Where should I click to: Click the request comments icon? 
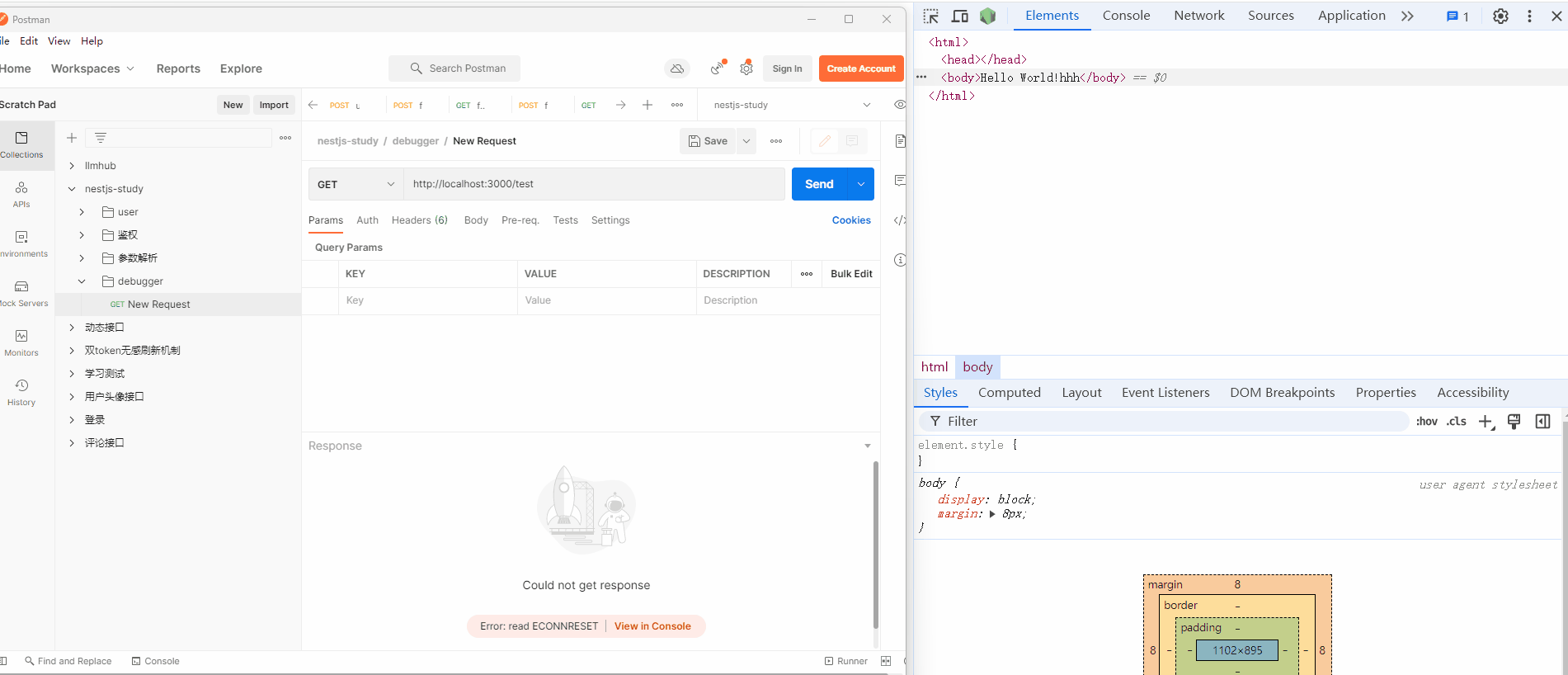pyautogui.click(x=852, y=141)
